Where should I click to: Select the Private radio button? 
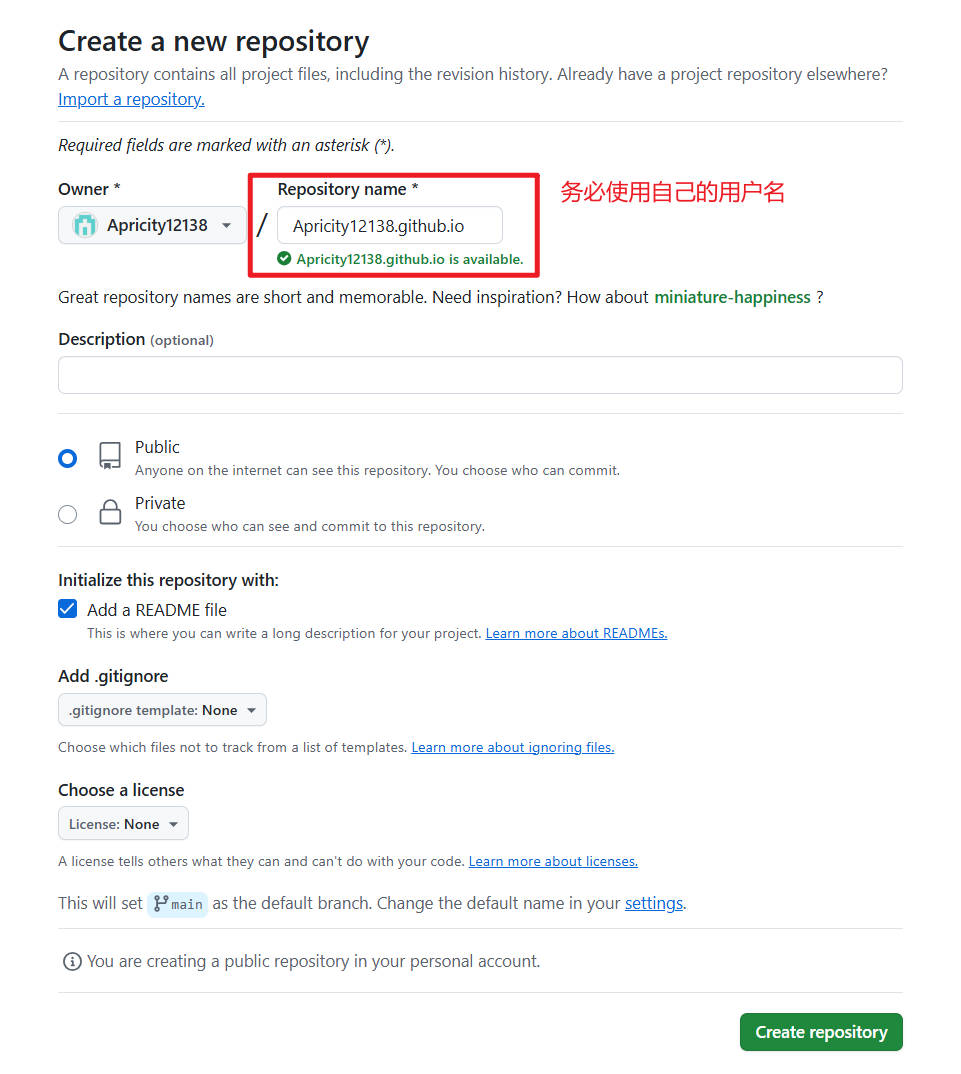(67, 513)
